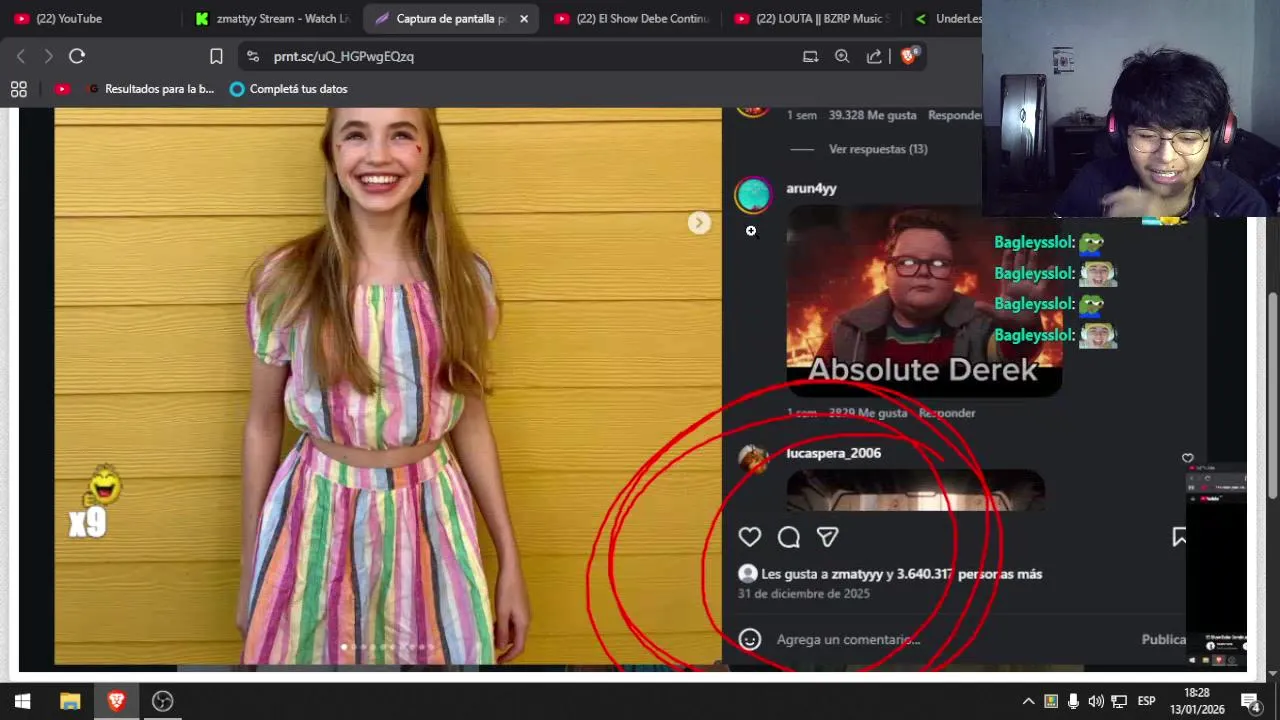The height and width of the screenshot is (720, 1280).
Task: Click the small liker avatar icon
Action: point(747,574)
